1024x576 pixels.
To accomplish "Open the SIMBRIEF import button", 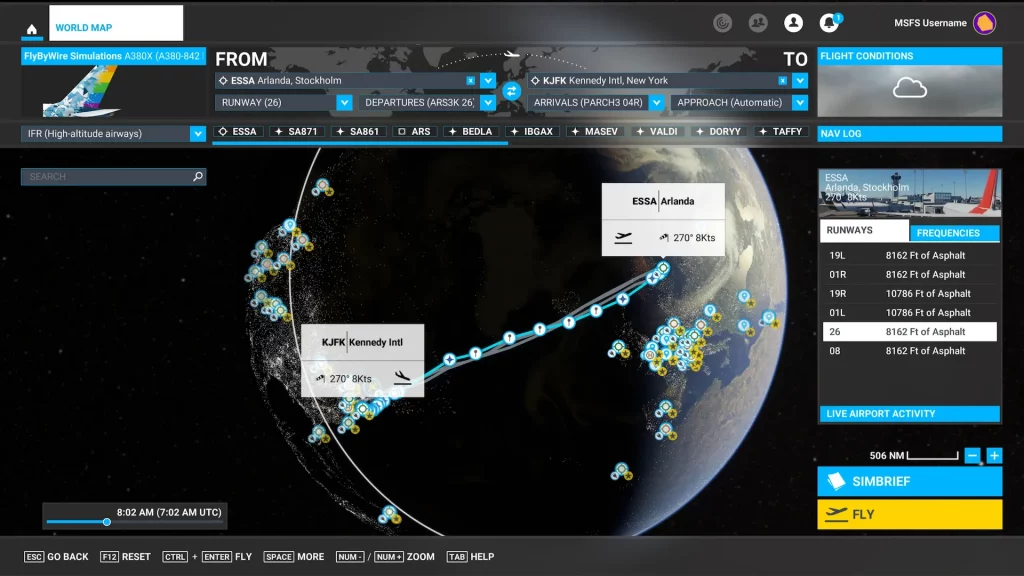I will pyautogui.click(x=909, y=481).
